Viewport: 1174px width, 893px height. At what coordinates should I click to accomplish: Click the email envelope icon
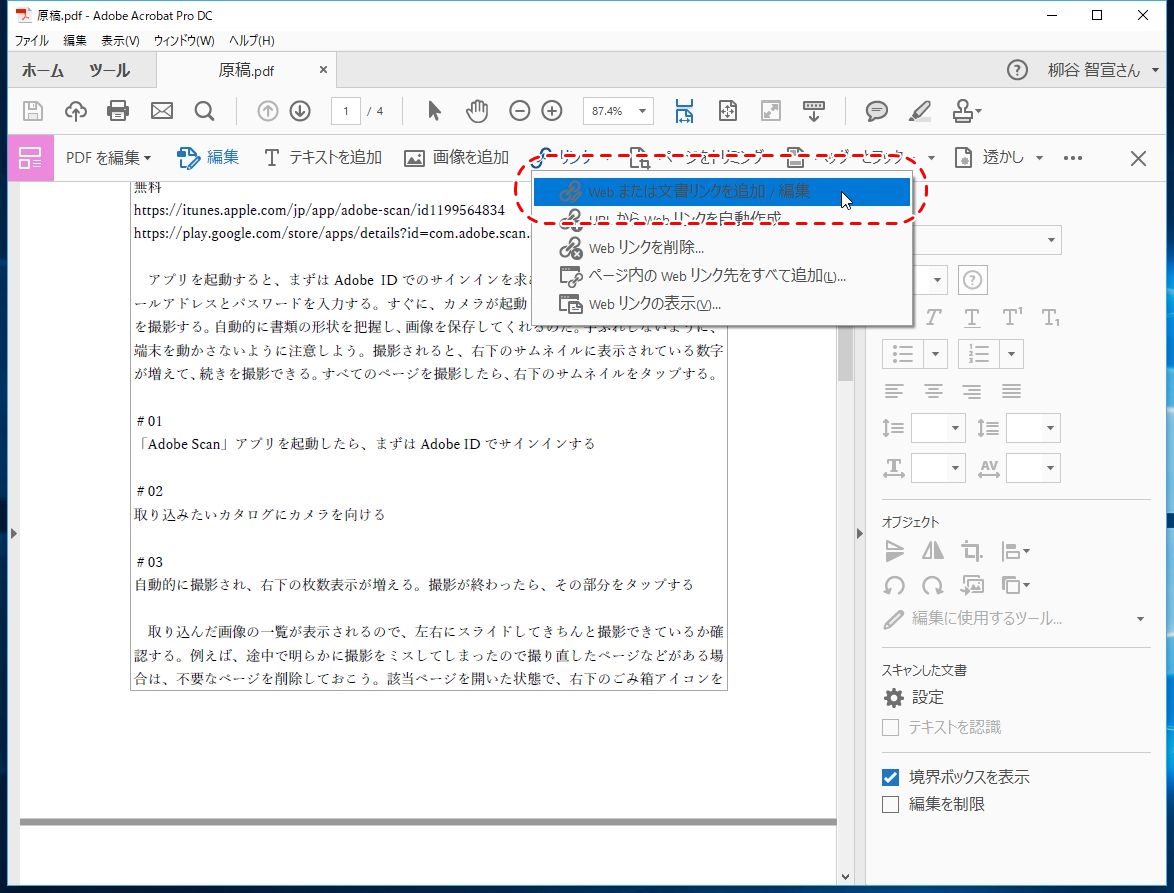coord(161,111)
